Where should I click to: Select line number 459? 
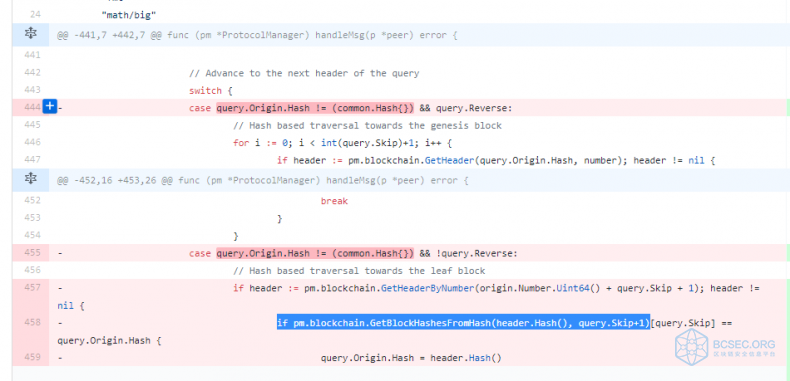click(x=32, y=358)
